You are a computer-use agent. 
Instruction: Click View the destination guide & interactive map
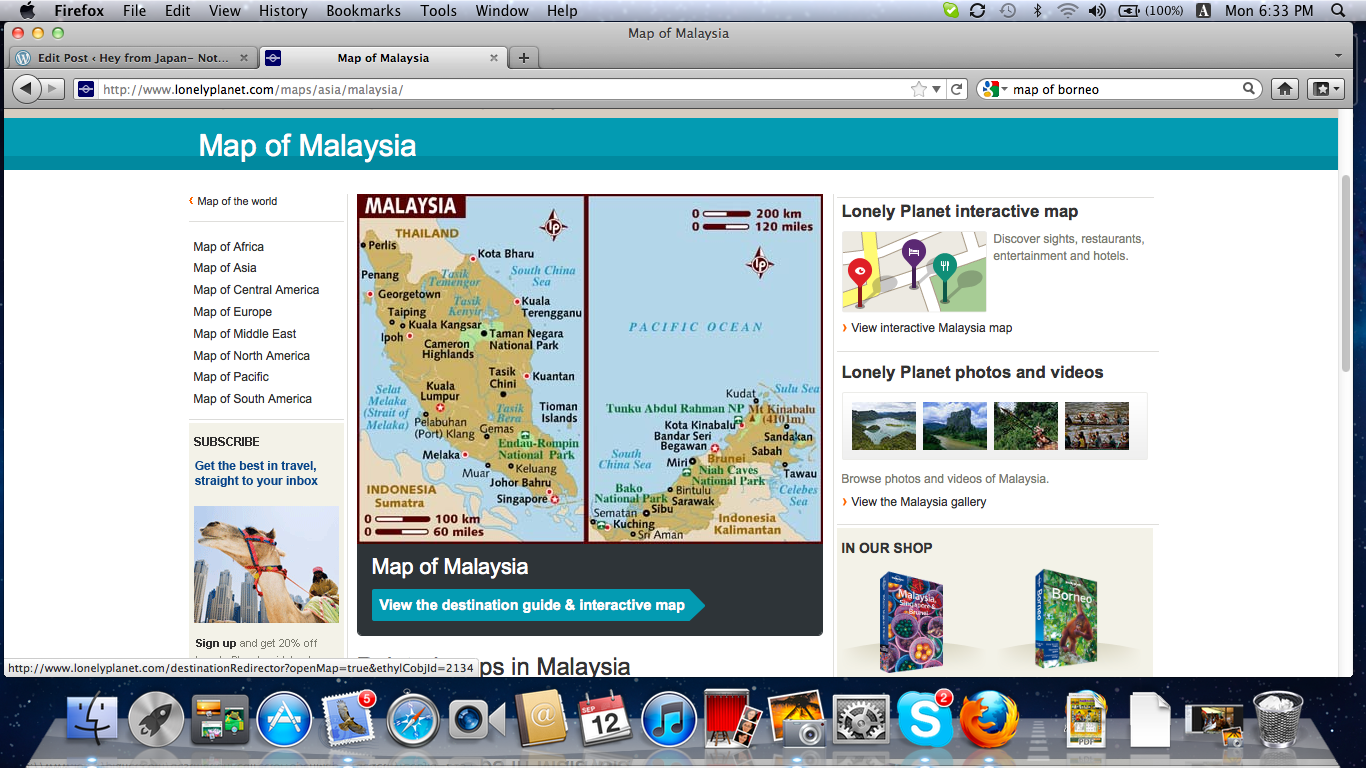point(532,605)
